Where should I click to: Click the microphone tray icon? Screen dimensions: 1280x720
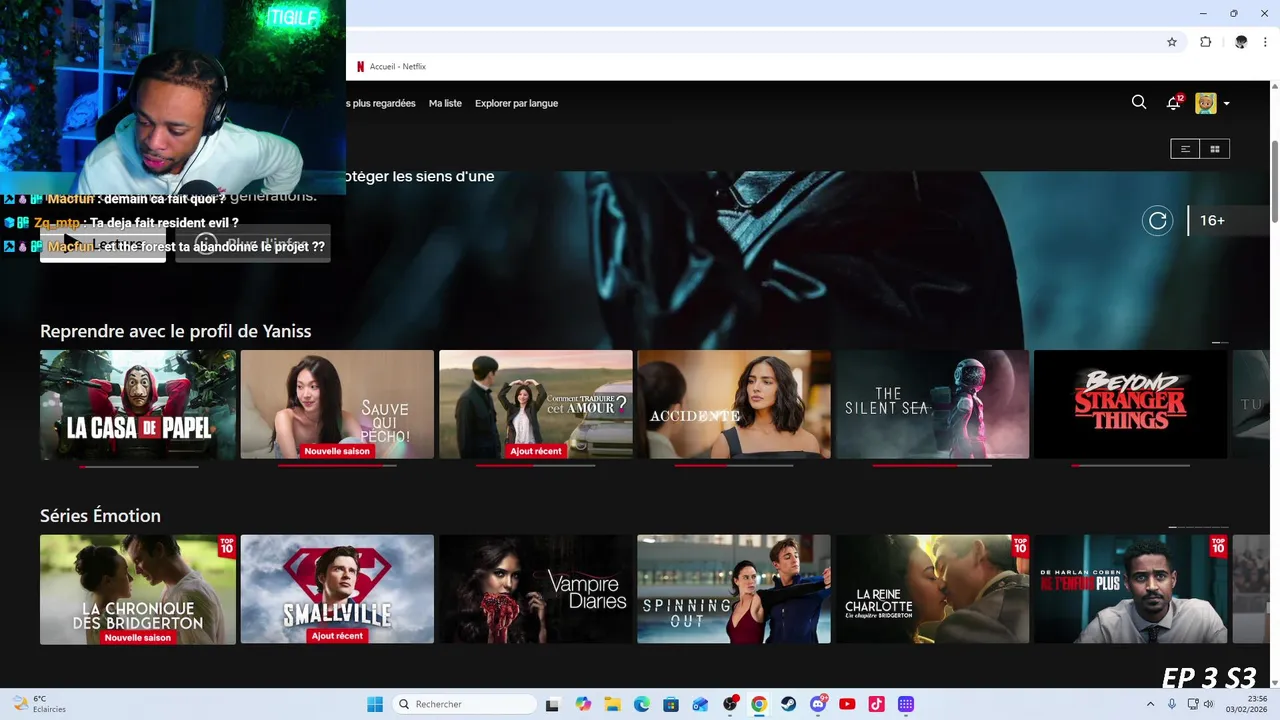click(x=1172, y=704)
